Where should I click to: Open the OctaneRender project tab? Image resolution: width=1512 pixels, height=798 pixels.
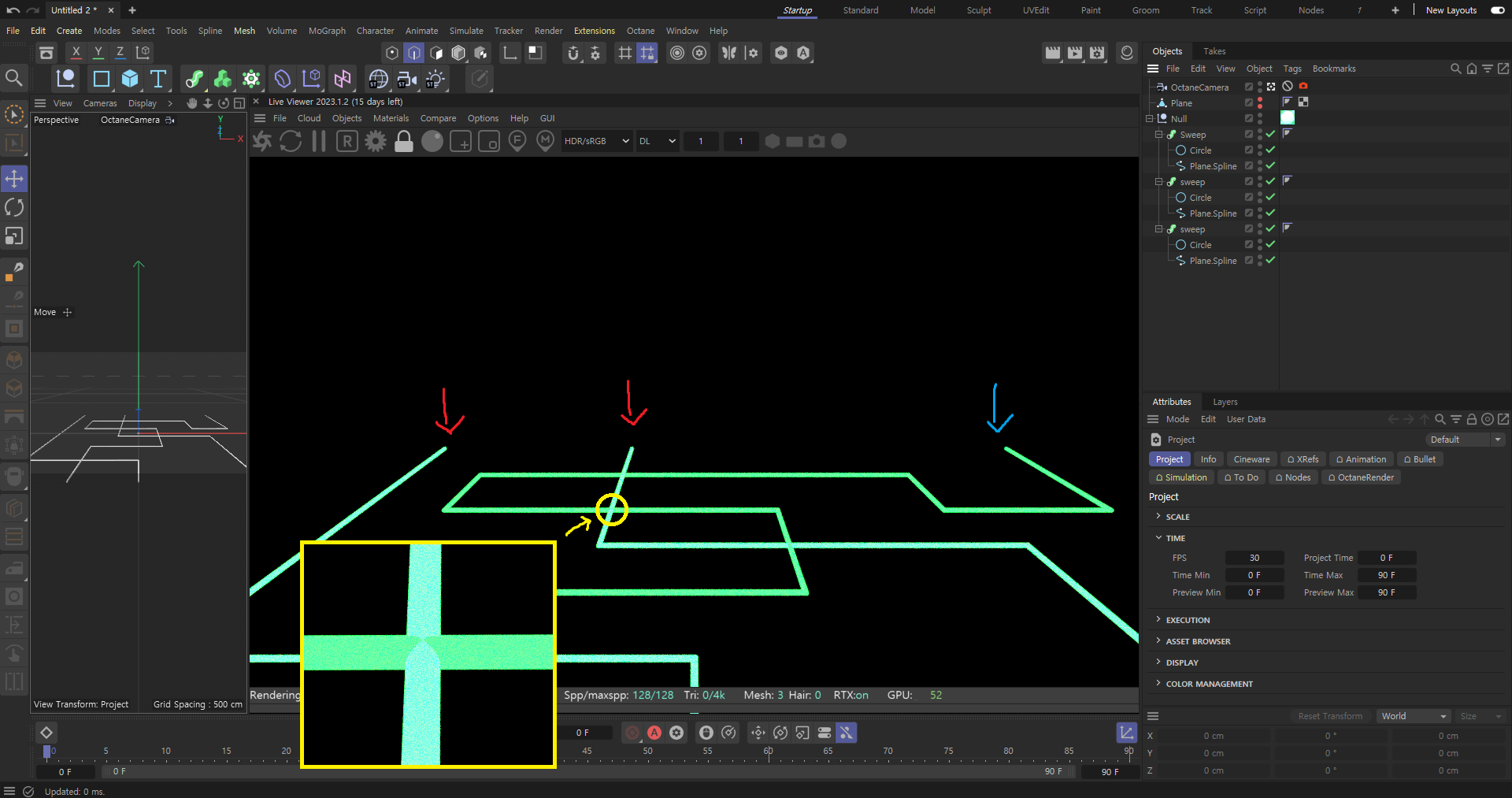[x=1361, y=477]
